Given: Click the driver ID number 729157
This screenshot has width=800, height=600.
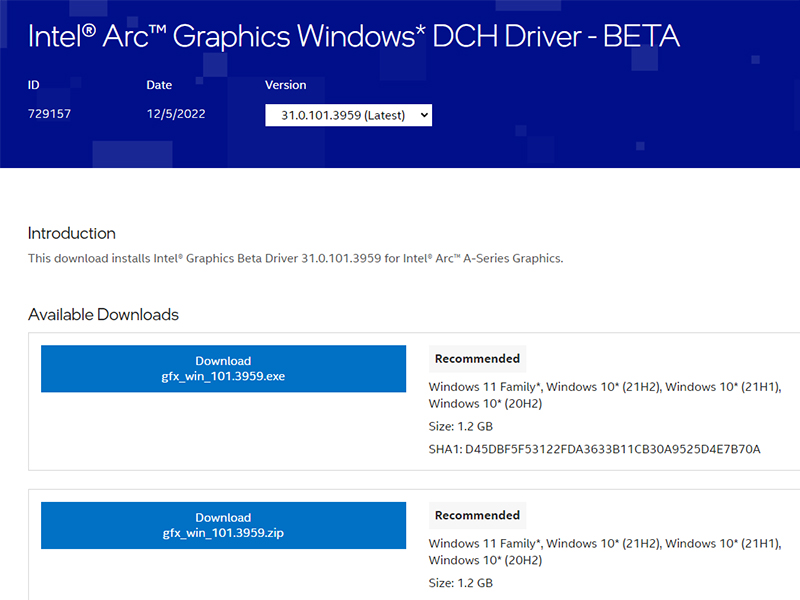Looking at the screenshot, I should click(46, 113).
